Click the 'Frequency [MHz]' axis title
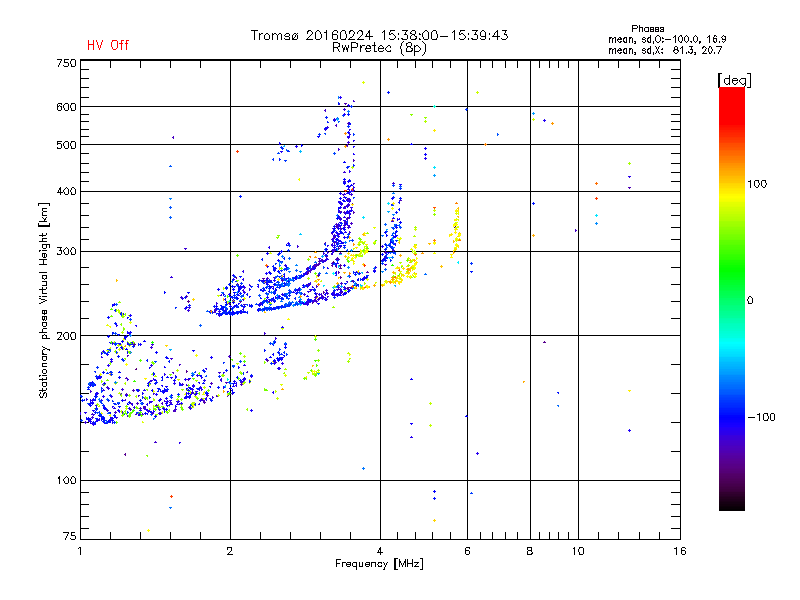 [379, 564]
